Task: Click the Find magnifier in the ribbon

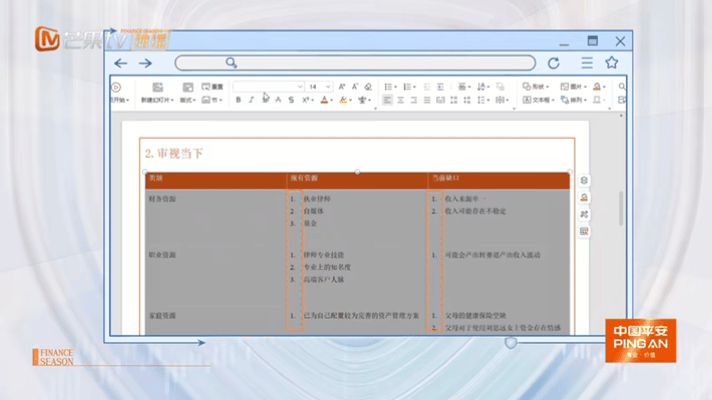Action: click(622, 86)
